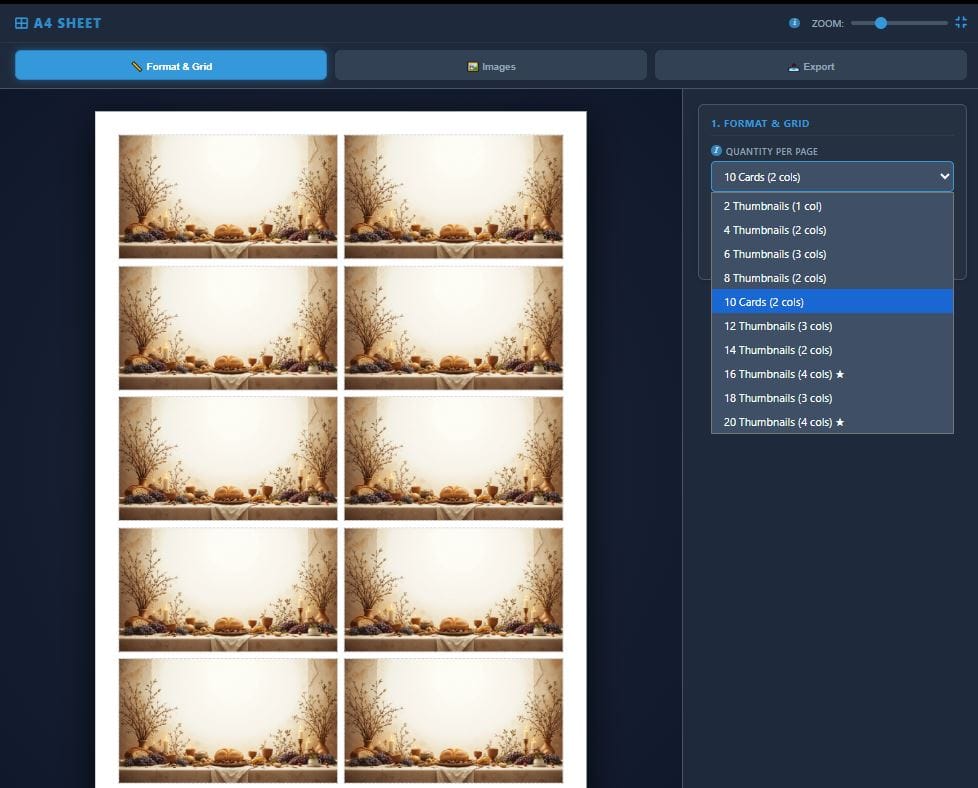Click the info icon beside Quantity Per Page

point(718,151)
